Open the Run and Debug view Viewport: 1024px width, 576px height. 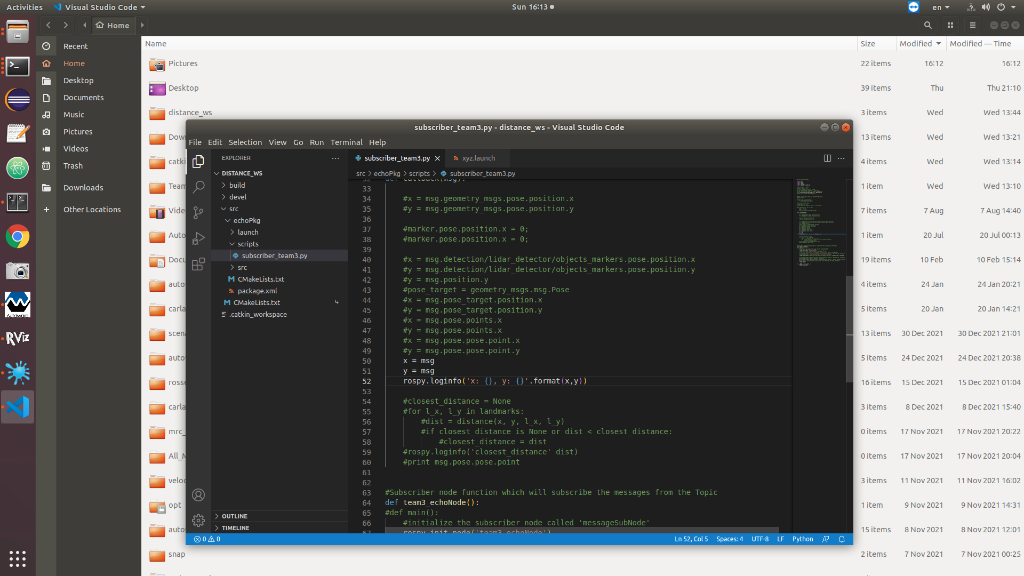click(199, 238)
